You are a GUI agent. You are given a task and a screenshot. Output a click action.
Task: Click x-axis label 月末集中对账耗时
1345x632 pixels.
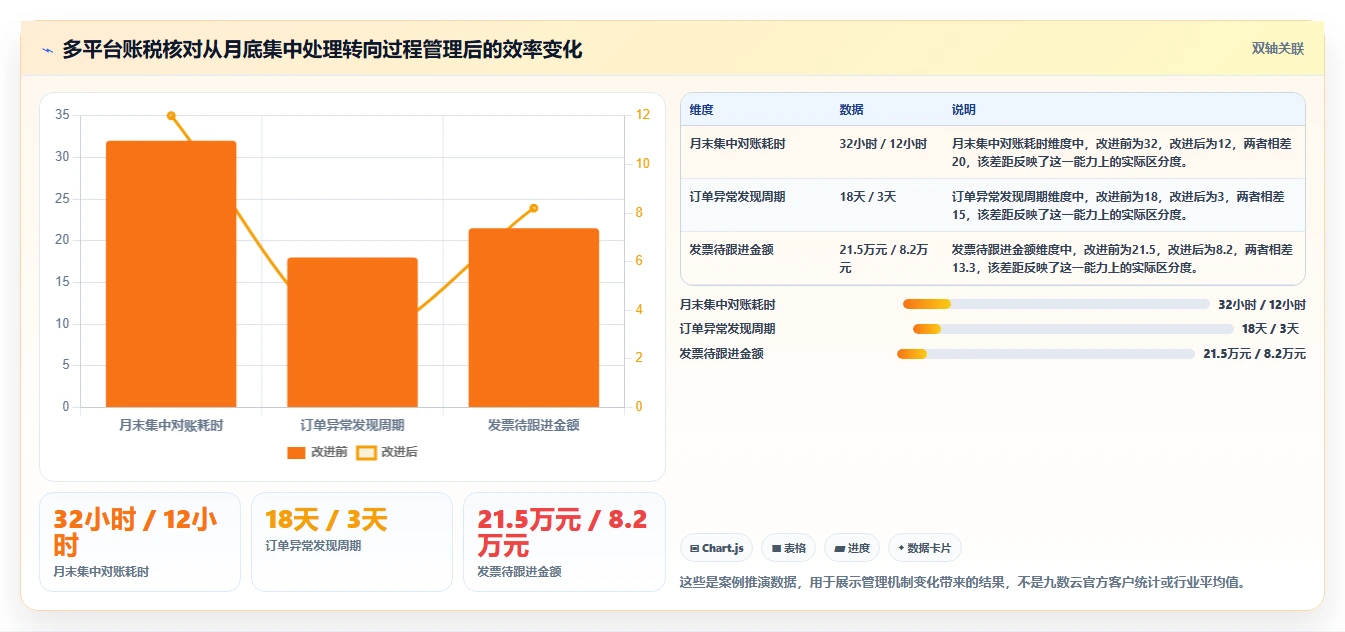[171, 425]
